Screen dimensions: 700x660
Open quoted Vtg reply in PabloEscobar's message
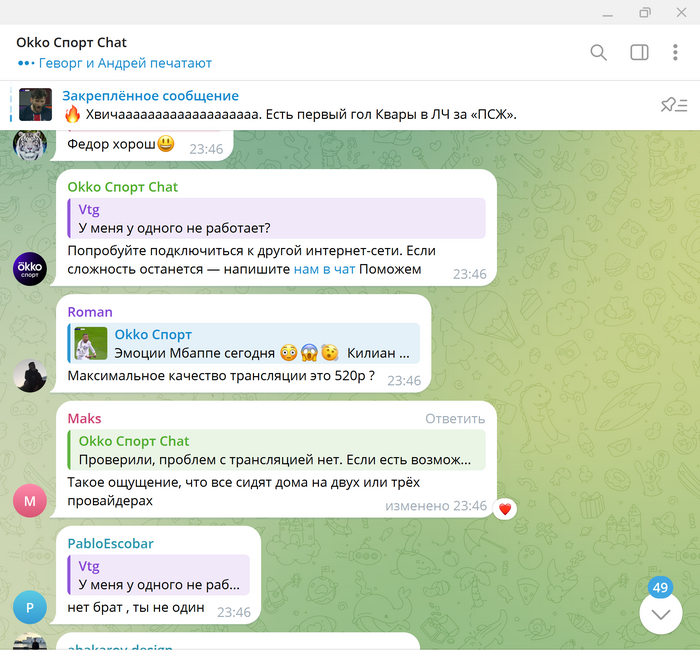click(158, 575)
